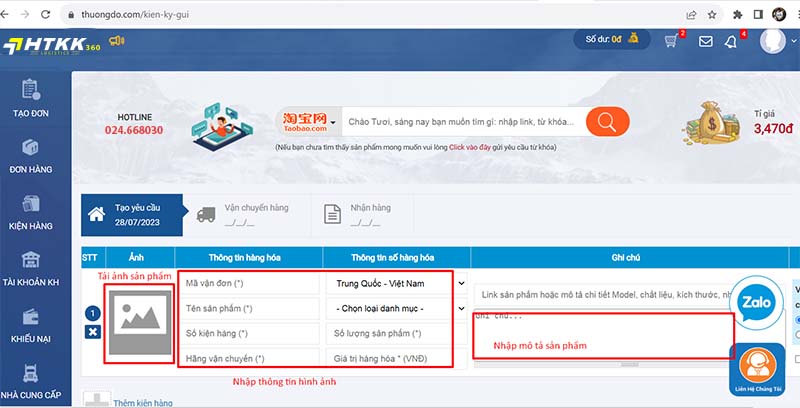The width and height of the screenshot is (800, 408).
Task: Click the browser share page icon
Action: tap(691, 15)
